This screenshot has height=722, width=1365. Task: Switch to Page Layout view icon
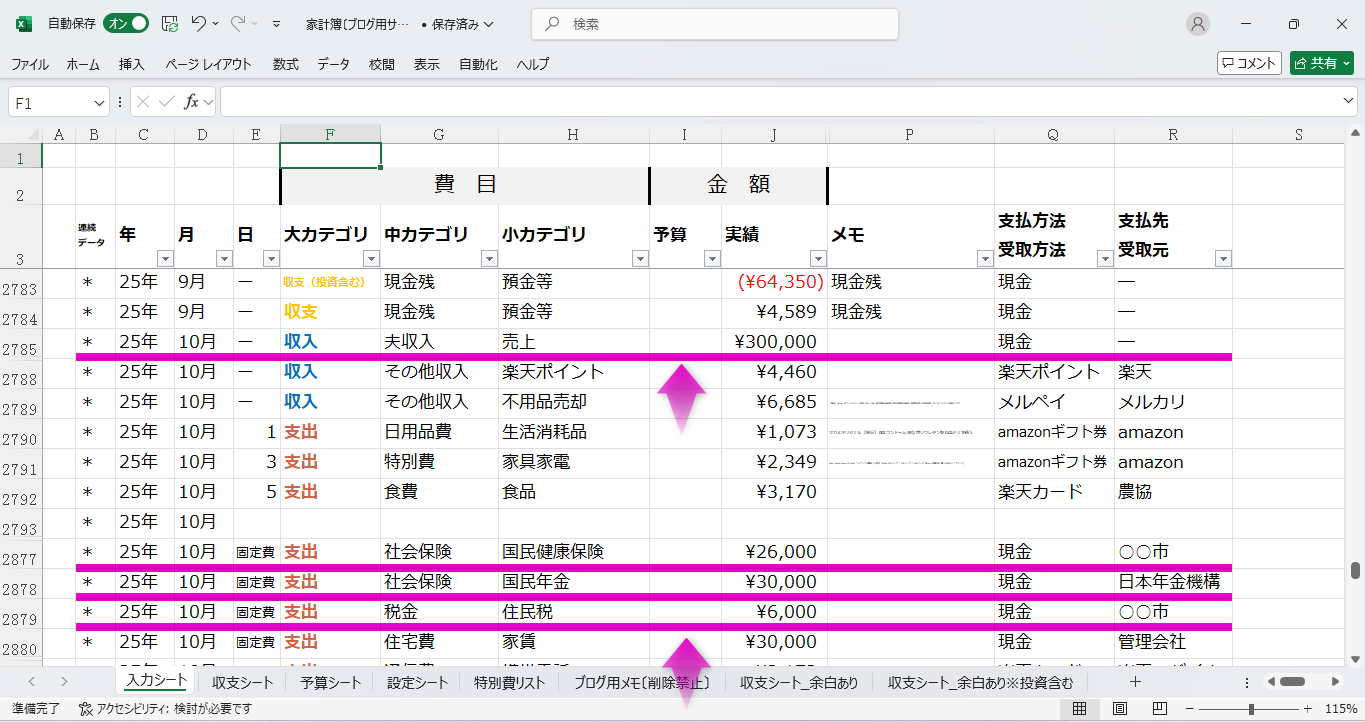pyautogui.click(x=1119, y=709)
